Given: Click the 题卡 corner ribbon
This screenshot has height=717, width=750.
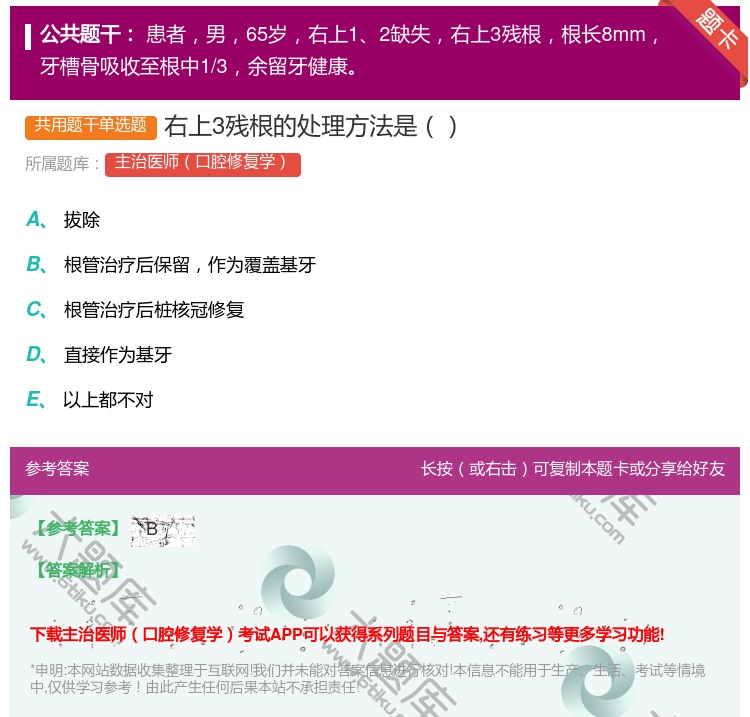Looking at the screenshot, I should [x=717, y=29].
